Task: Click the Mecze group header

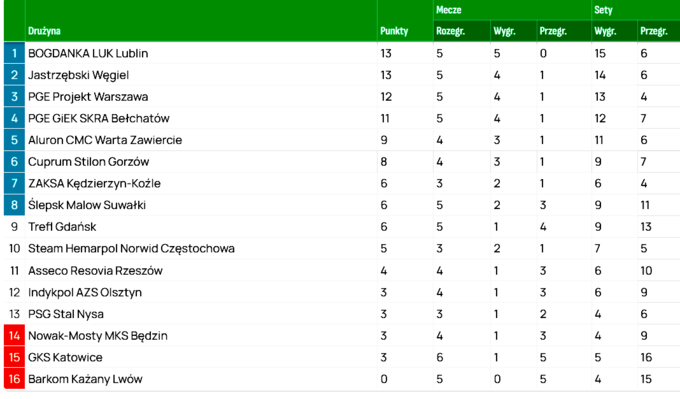Action: click(448, 10)
